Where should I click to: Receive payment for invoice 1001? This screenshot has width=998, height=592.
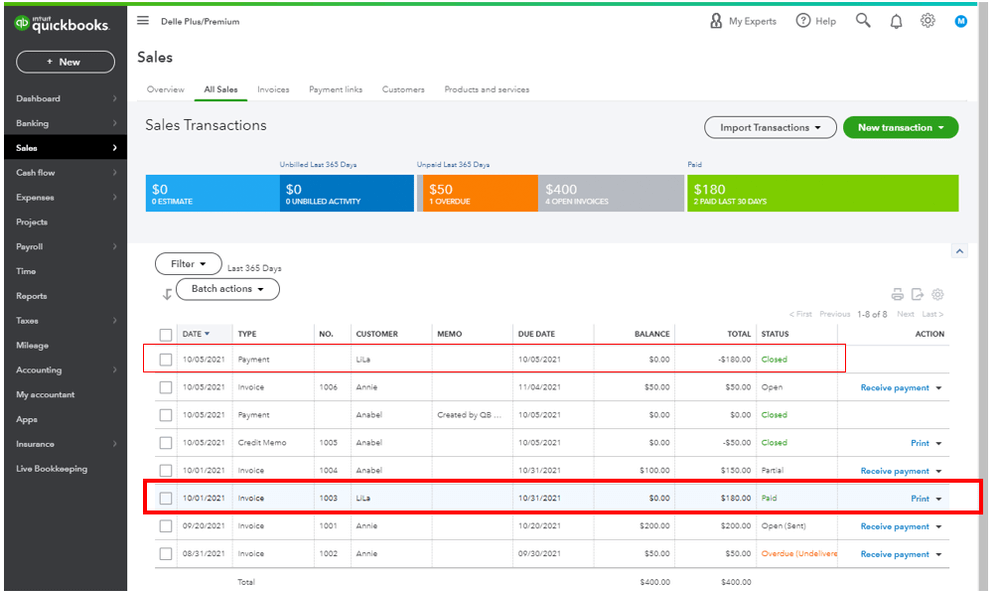point(895,526)
